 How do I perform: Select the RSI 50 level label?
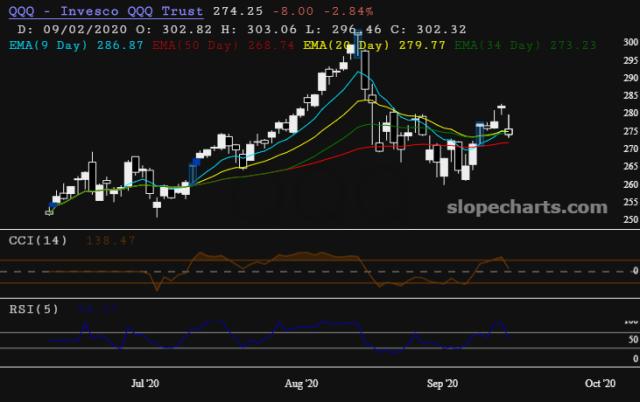633,339
